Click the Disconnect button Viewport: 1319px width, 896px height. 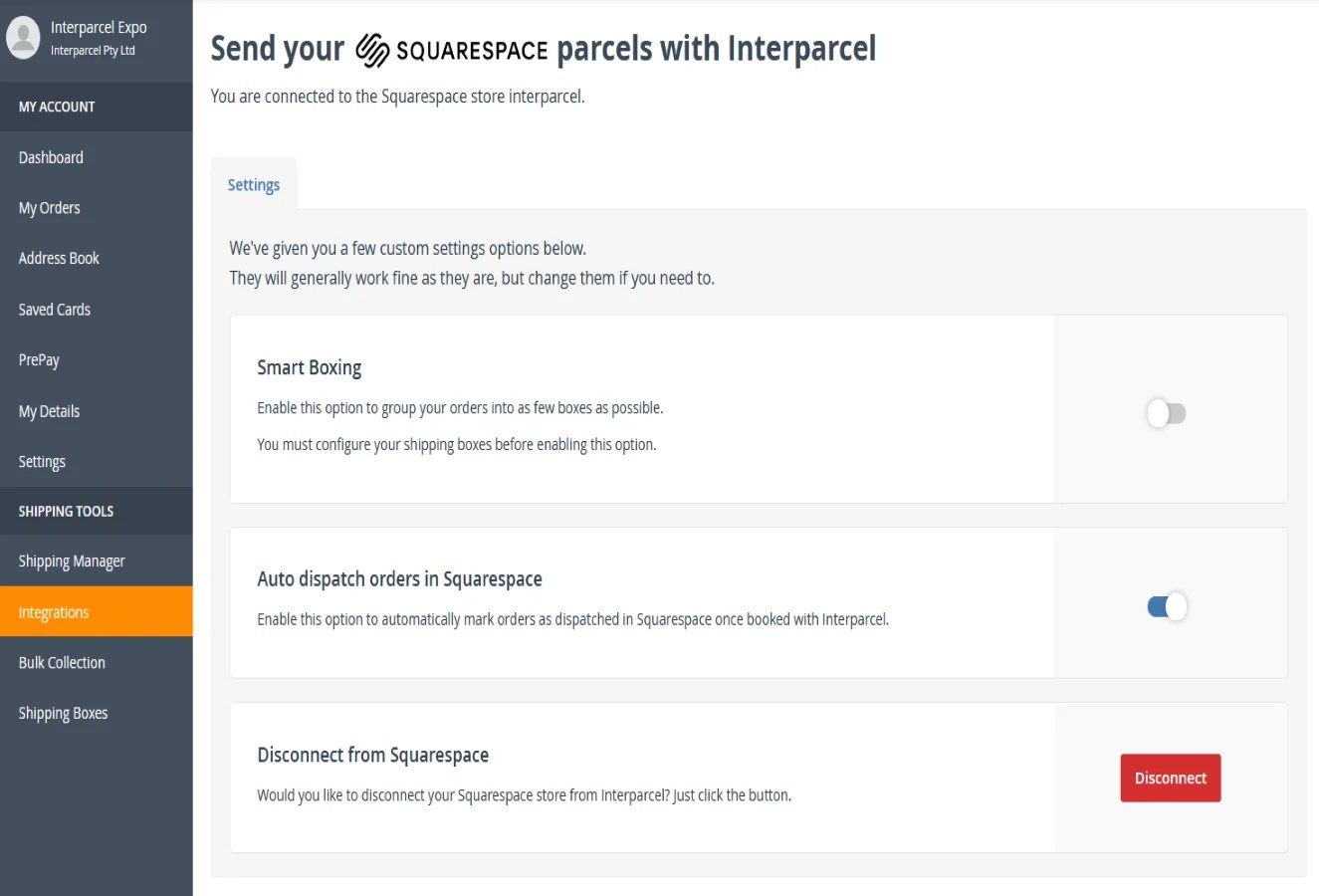(1170, 778)
